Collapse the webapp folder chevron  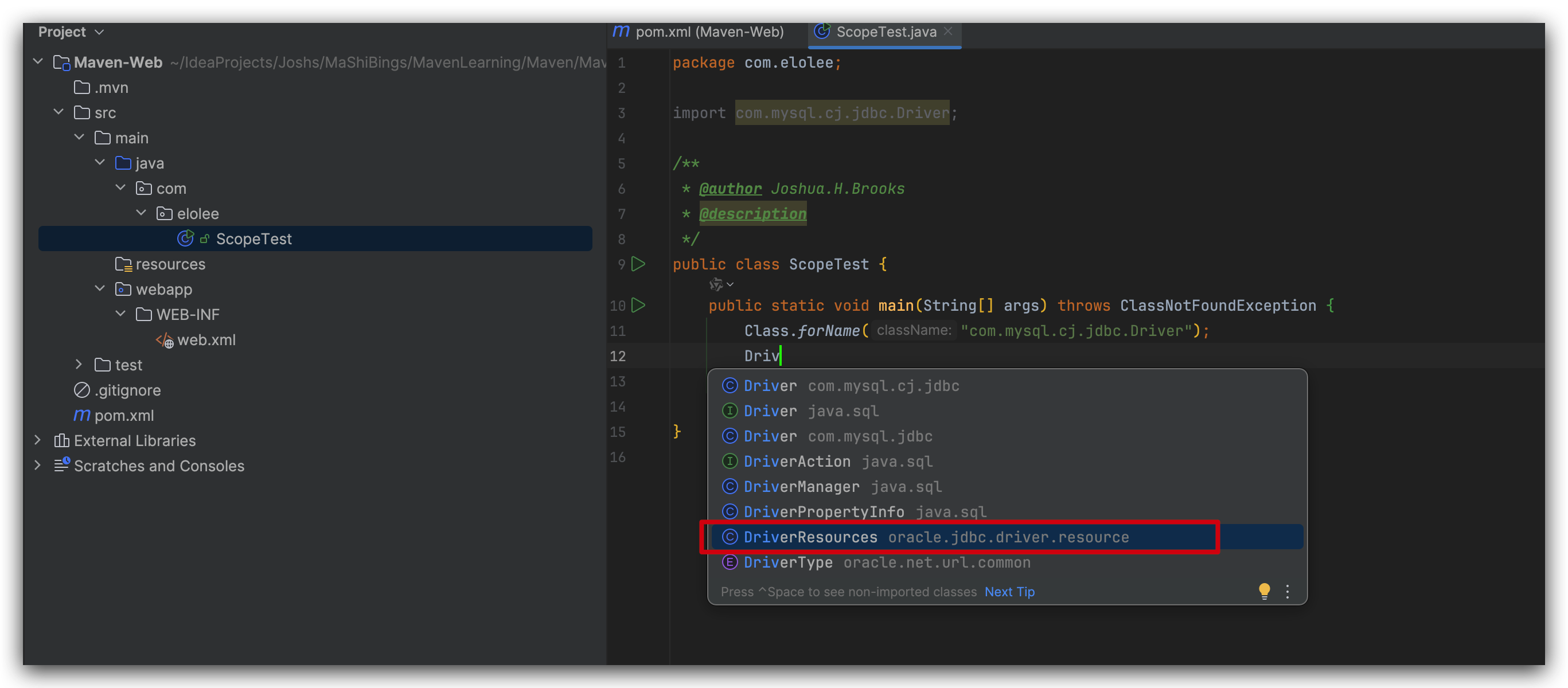click(100, 288)
